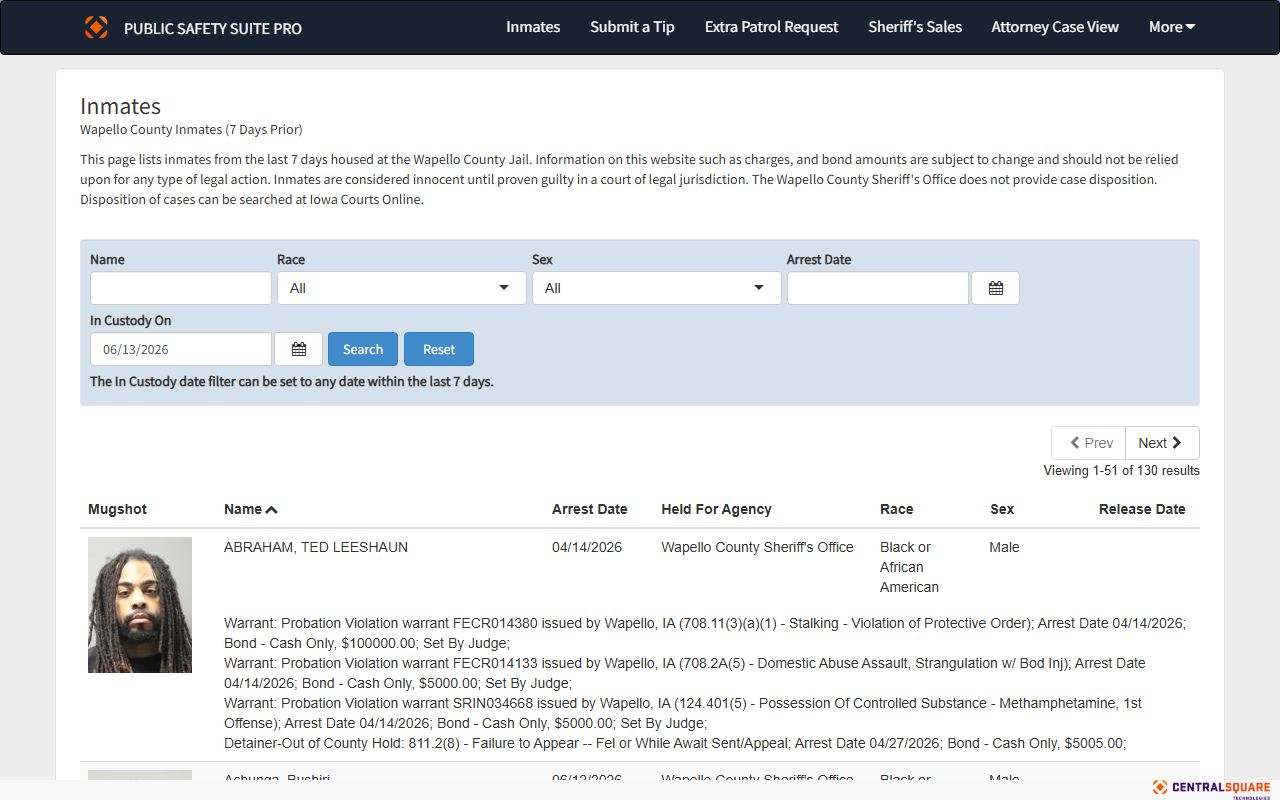Go to Submit a Tip

(x=632, y=27)
